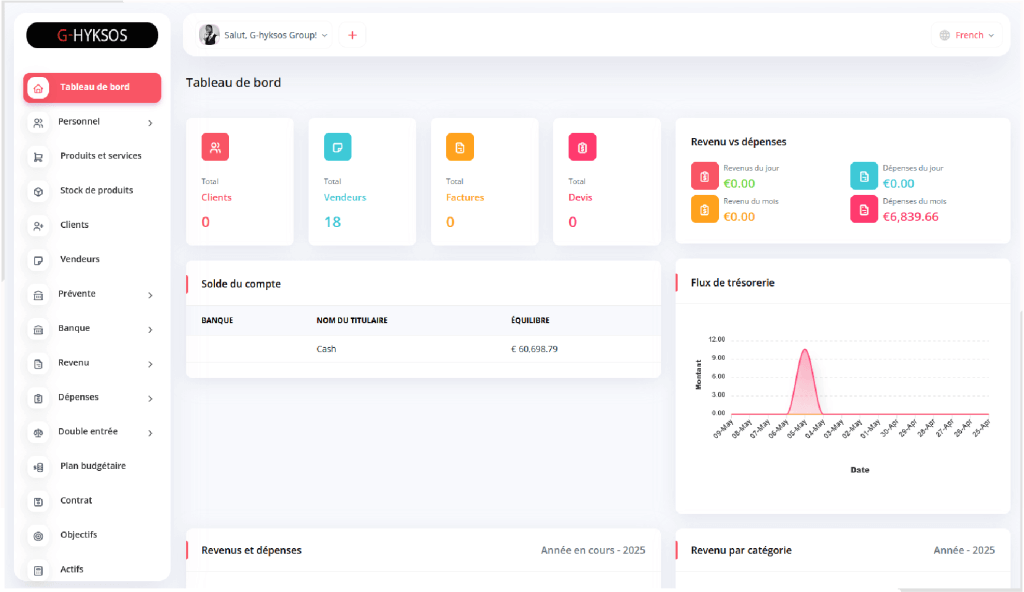The width and height of the screenshot is (1024, 592).
Task: Click the Produits et services cart icon
Action: coord(39,157)
